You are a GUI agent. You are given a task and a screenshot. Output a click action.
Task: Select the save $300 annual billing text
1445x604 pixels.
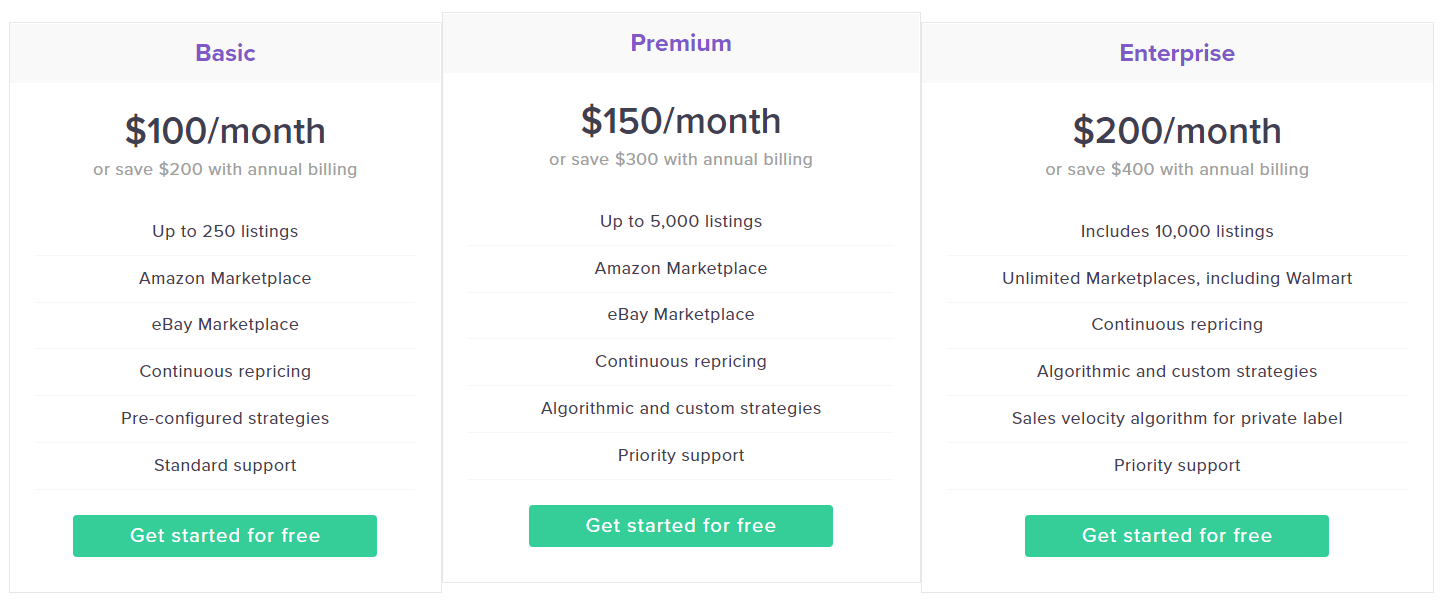(x=681, y=159)
